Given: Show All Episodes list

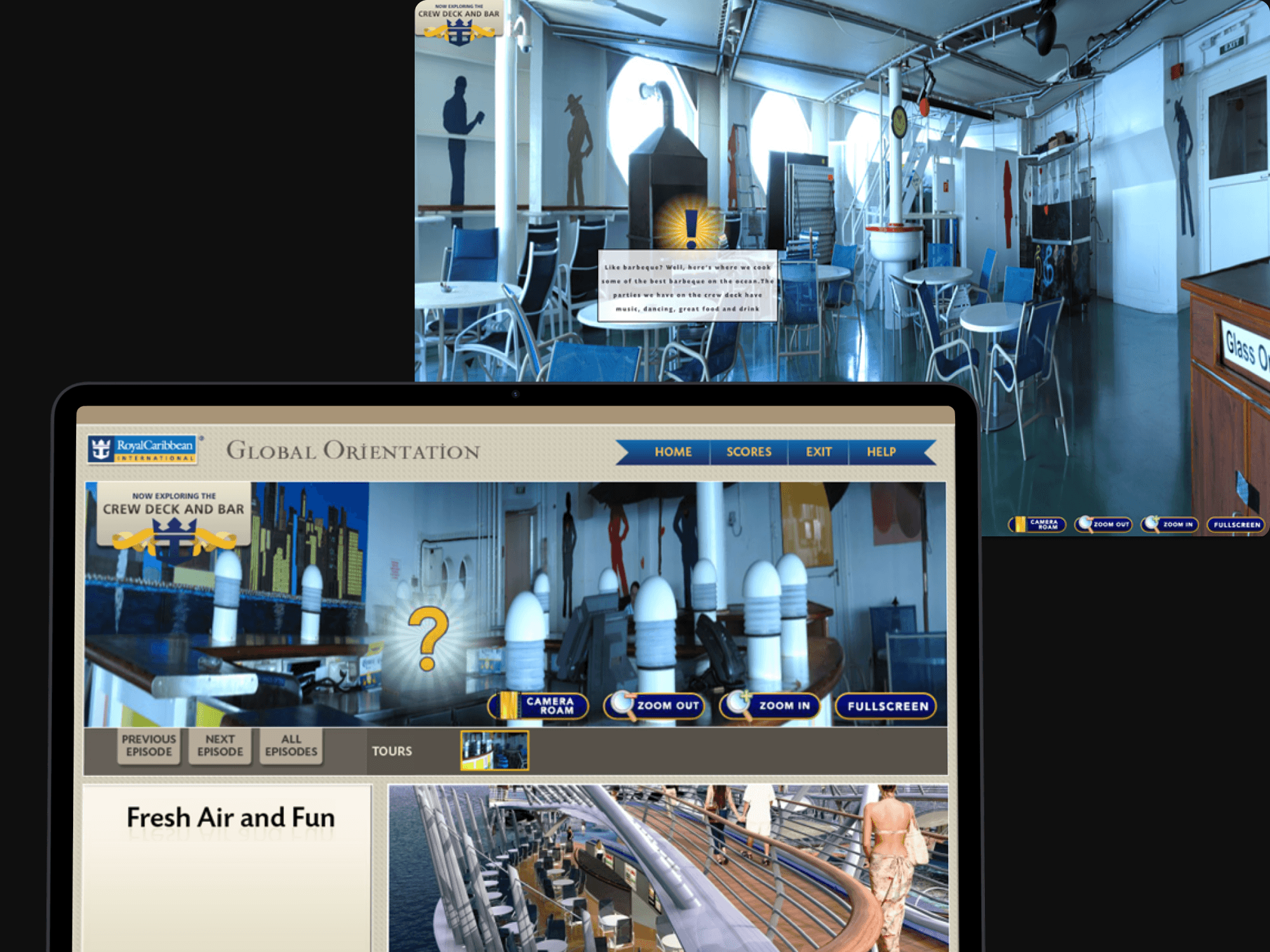Looking at the screenshot, I should tap(291, 745).
